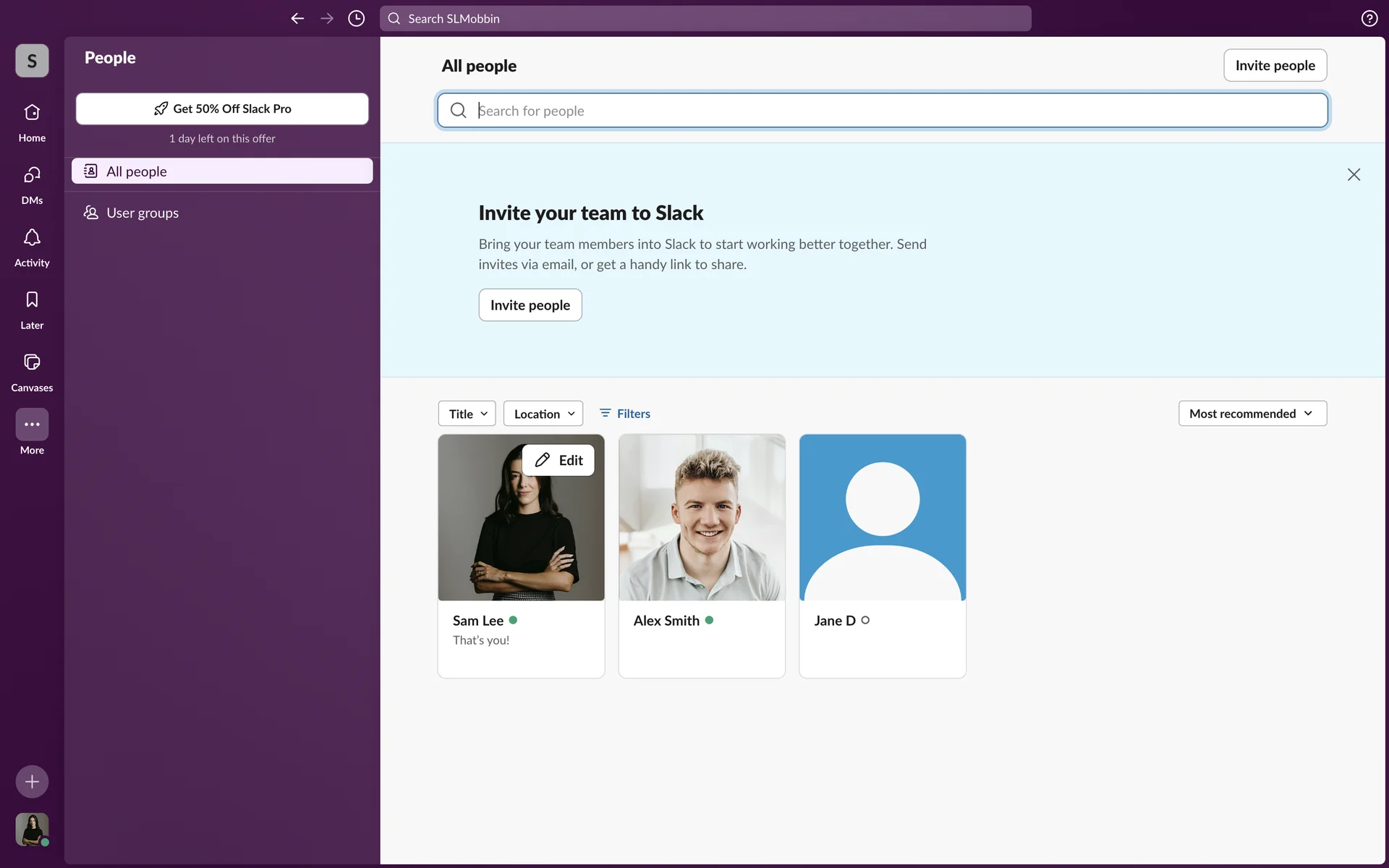
Task: Open the Most recommended sort dropdown
Action: 1252,414
